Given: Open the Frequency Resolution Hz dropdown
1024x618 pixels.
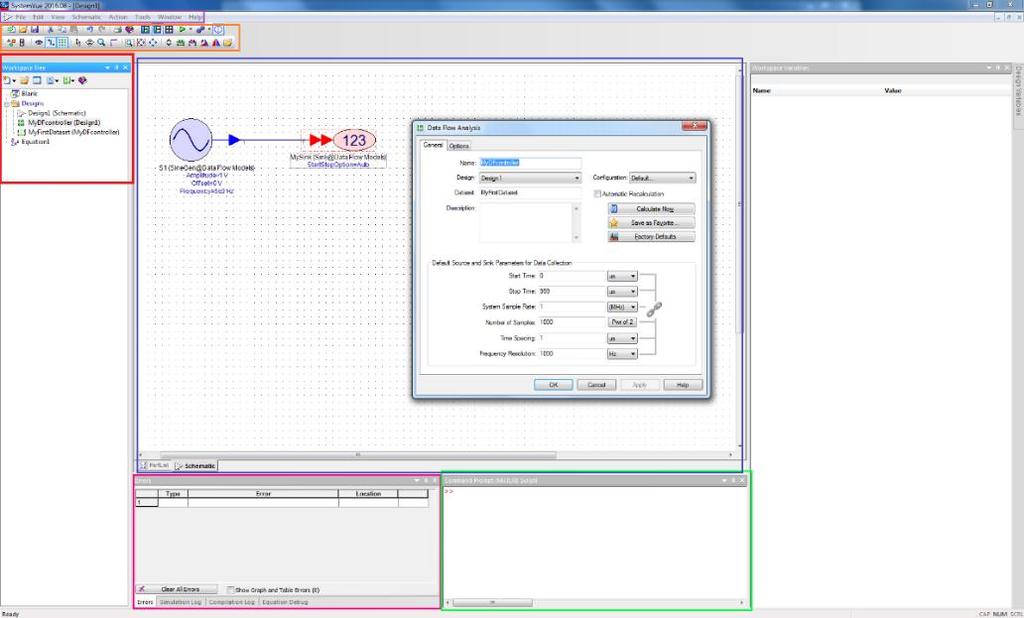Looking at the screenshot, I should click(622, 353).
